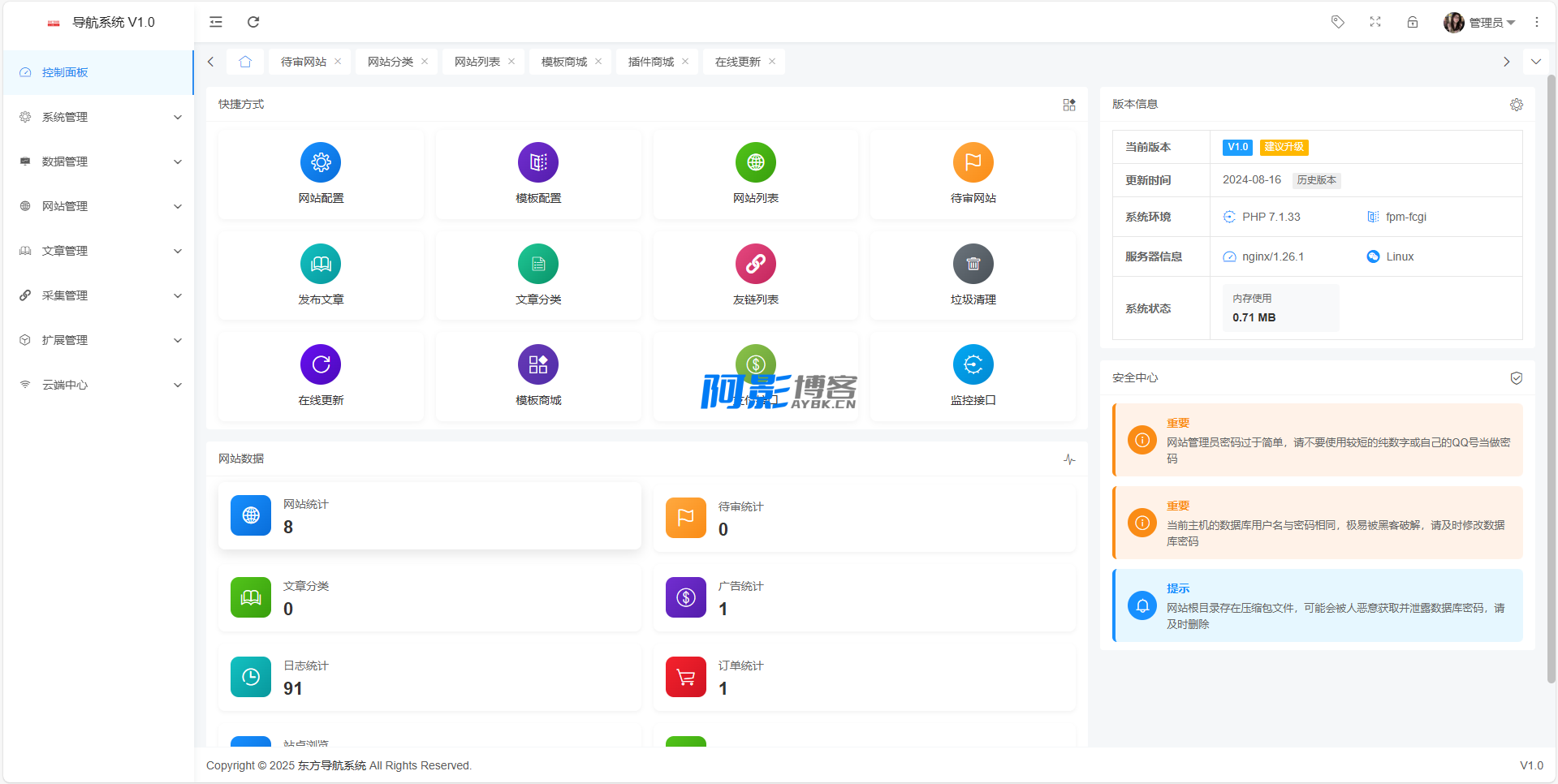Expand the 系统管理 sidebar menu
Screen dimensions: 1558x784
(x=99, y=117)
